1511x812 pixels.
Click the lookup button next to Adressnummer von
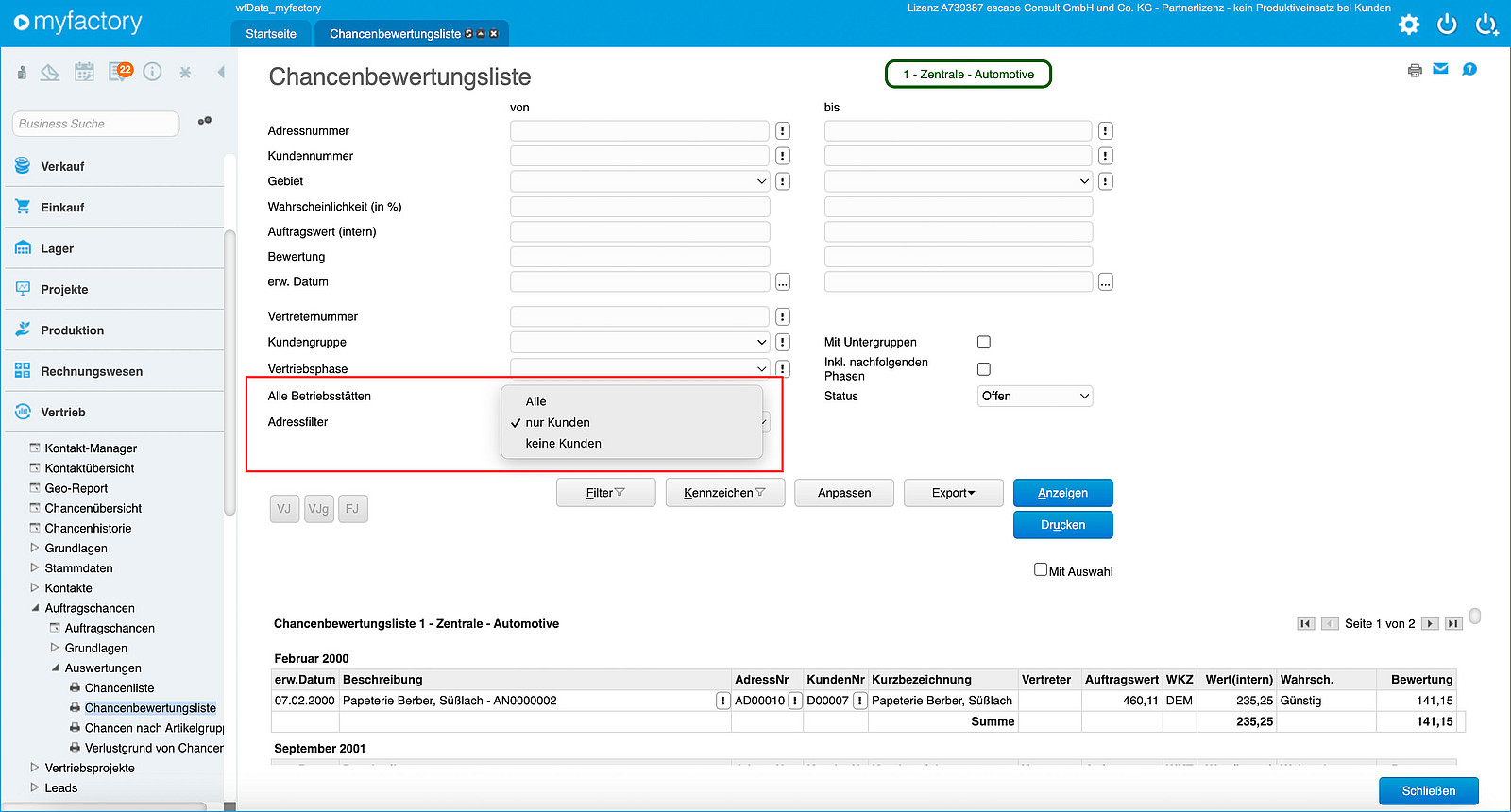click(783, 131)
